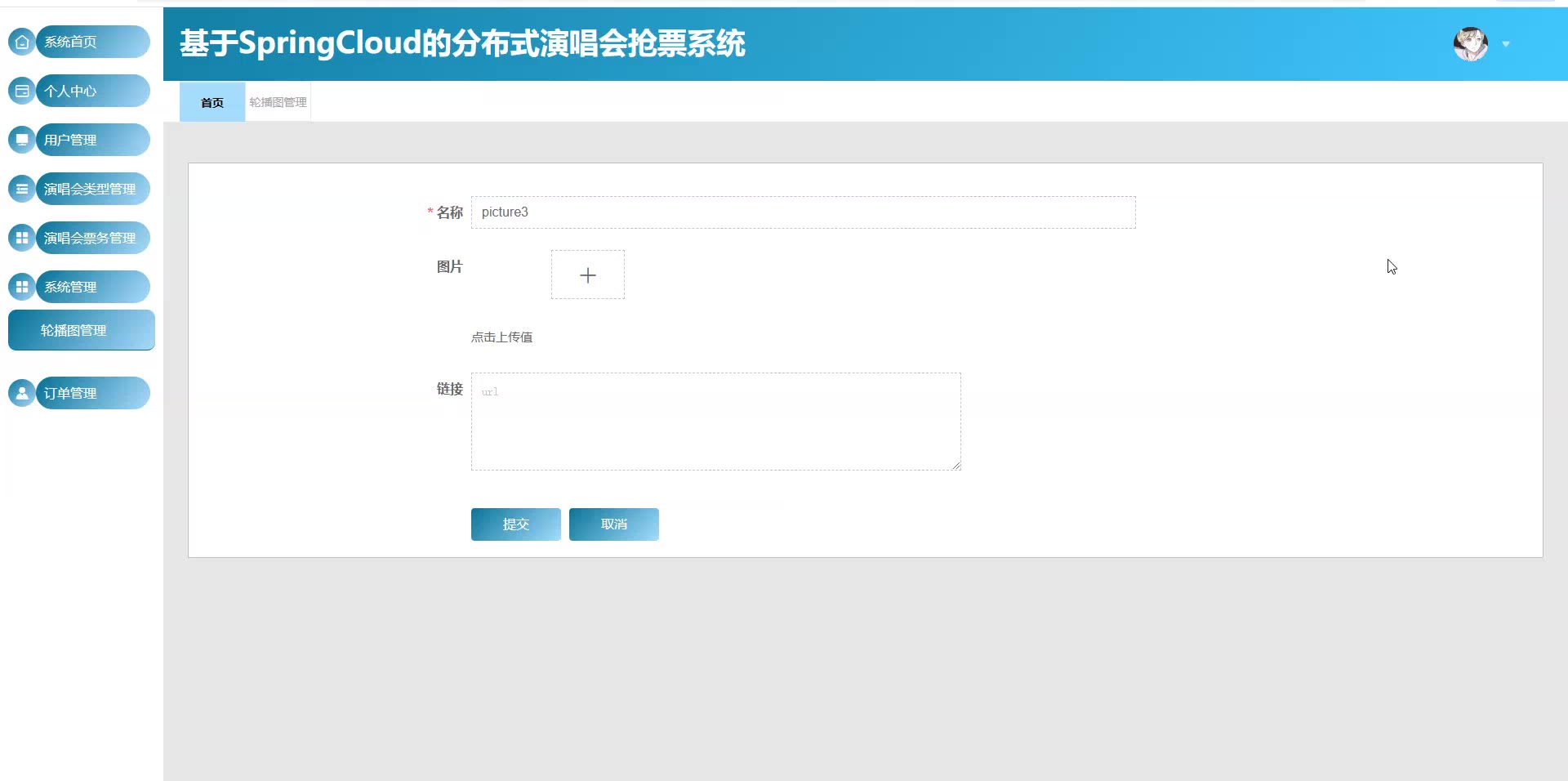Viewport: 1568px width, 781px height.
Task: Click the system title 基于SpringCloud的分布式演唱会抢票系统
Action: [462, 43]
